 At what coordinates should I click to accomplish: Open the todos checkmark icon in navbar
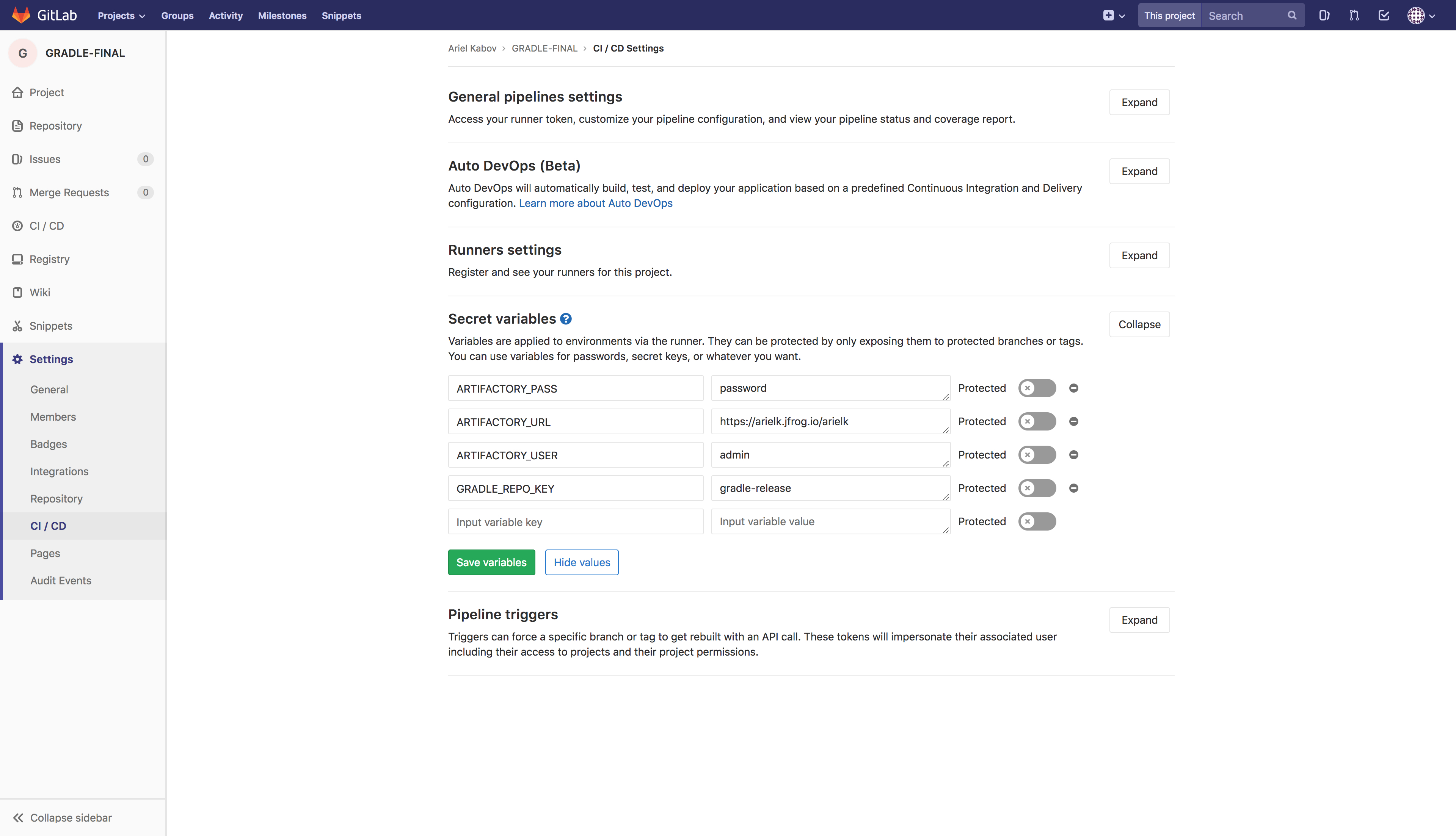click(x=1384, y=16)
